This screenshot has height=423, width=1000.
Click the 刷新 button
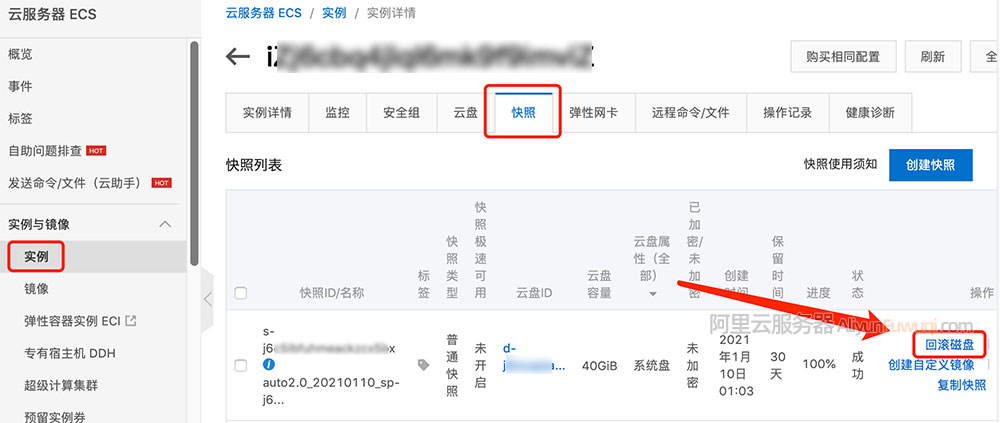(932, 56)
